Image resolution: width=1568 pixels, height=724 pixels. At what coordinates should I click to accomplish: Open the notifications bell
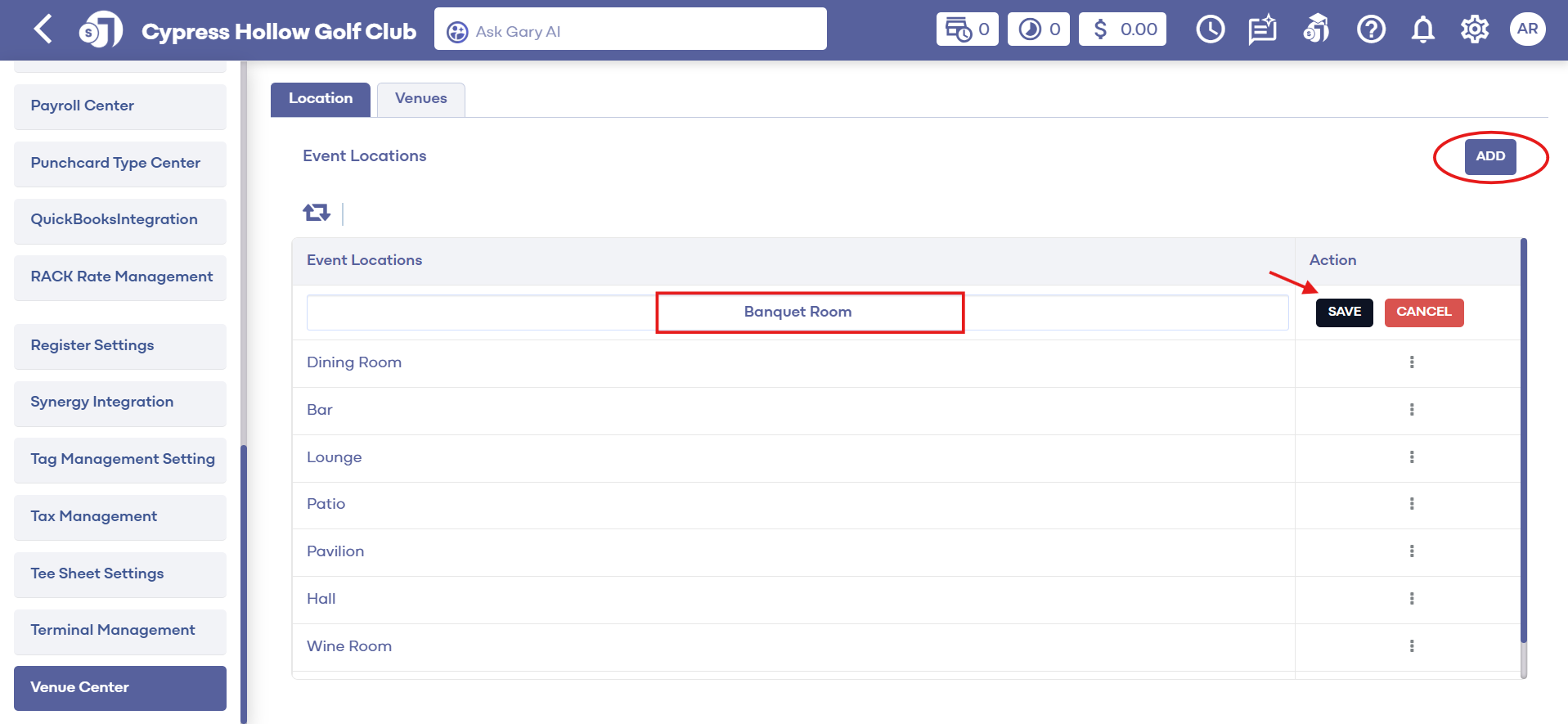(x=1423, y=29)
